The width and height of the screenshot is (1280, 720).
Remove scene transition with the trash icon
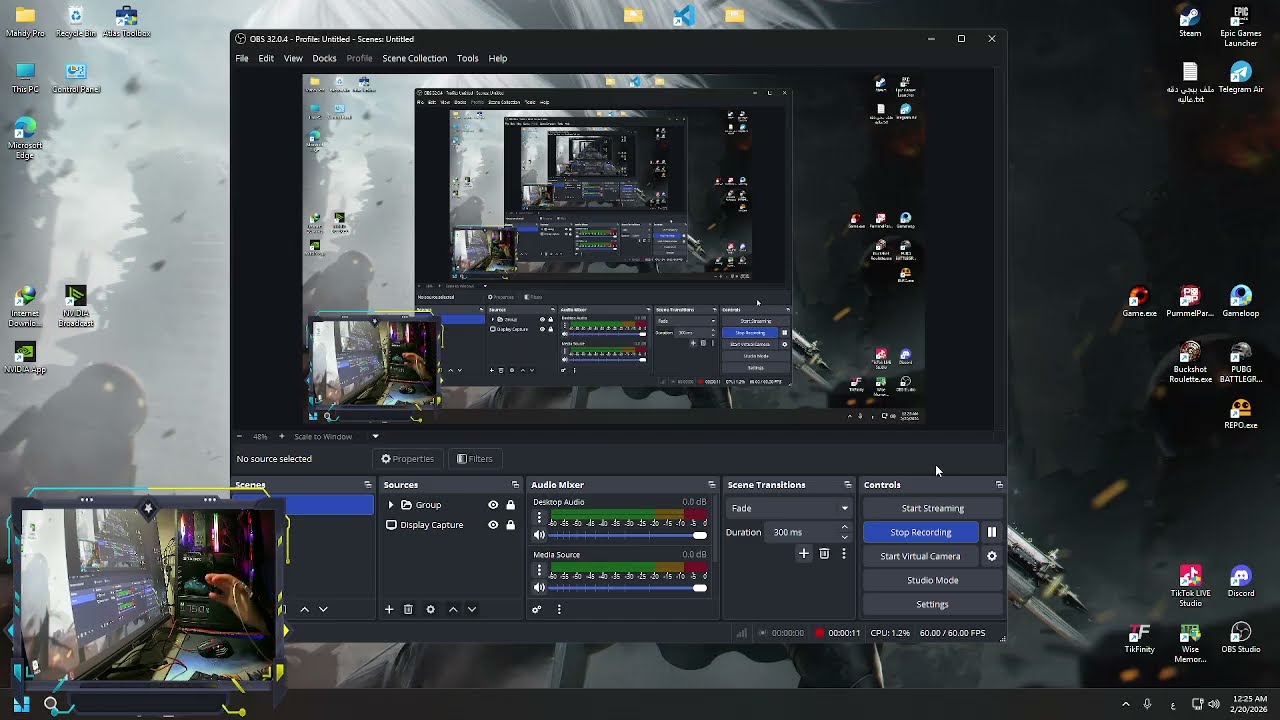click(x=824, y=553)
